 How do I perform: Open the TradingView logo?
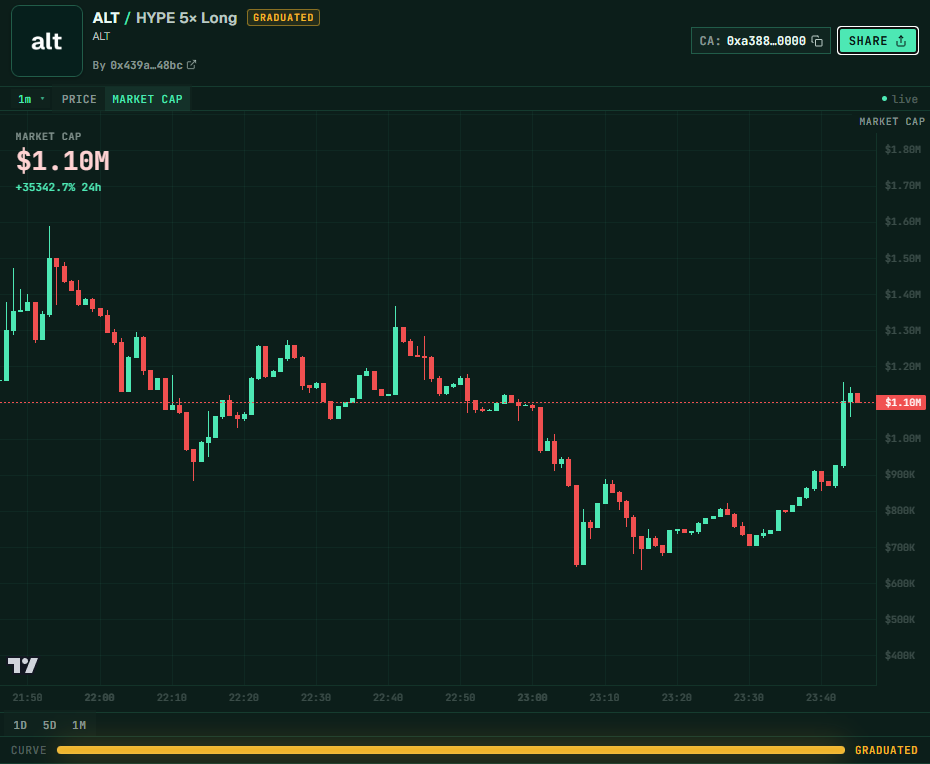click(23, 666)
